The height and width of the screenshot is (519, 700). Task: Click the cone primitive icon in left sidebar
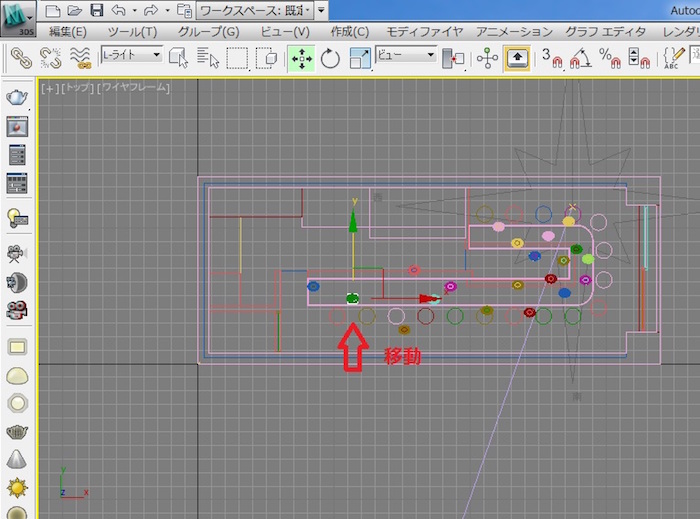click(17, 460)
